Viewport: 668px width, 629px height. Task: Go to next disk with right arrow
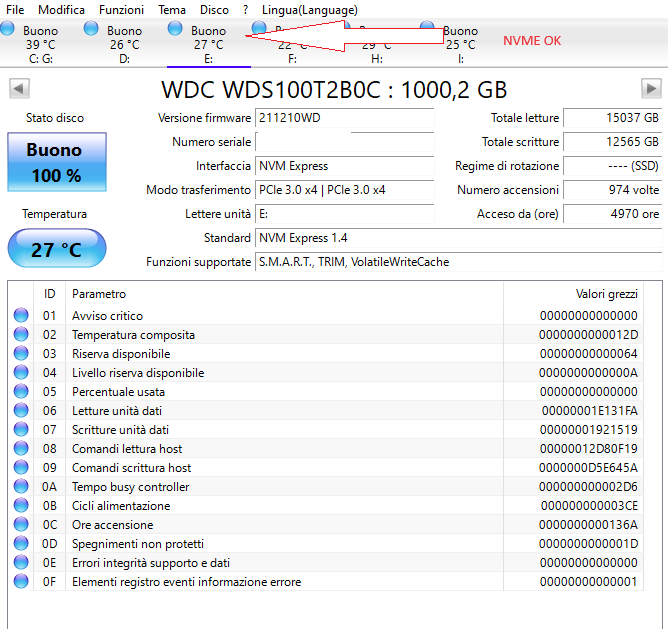(x=651, y=89)
